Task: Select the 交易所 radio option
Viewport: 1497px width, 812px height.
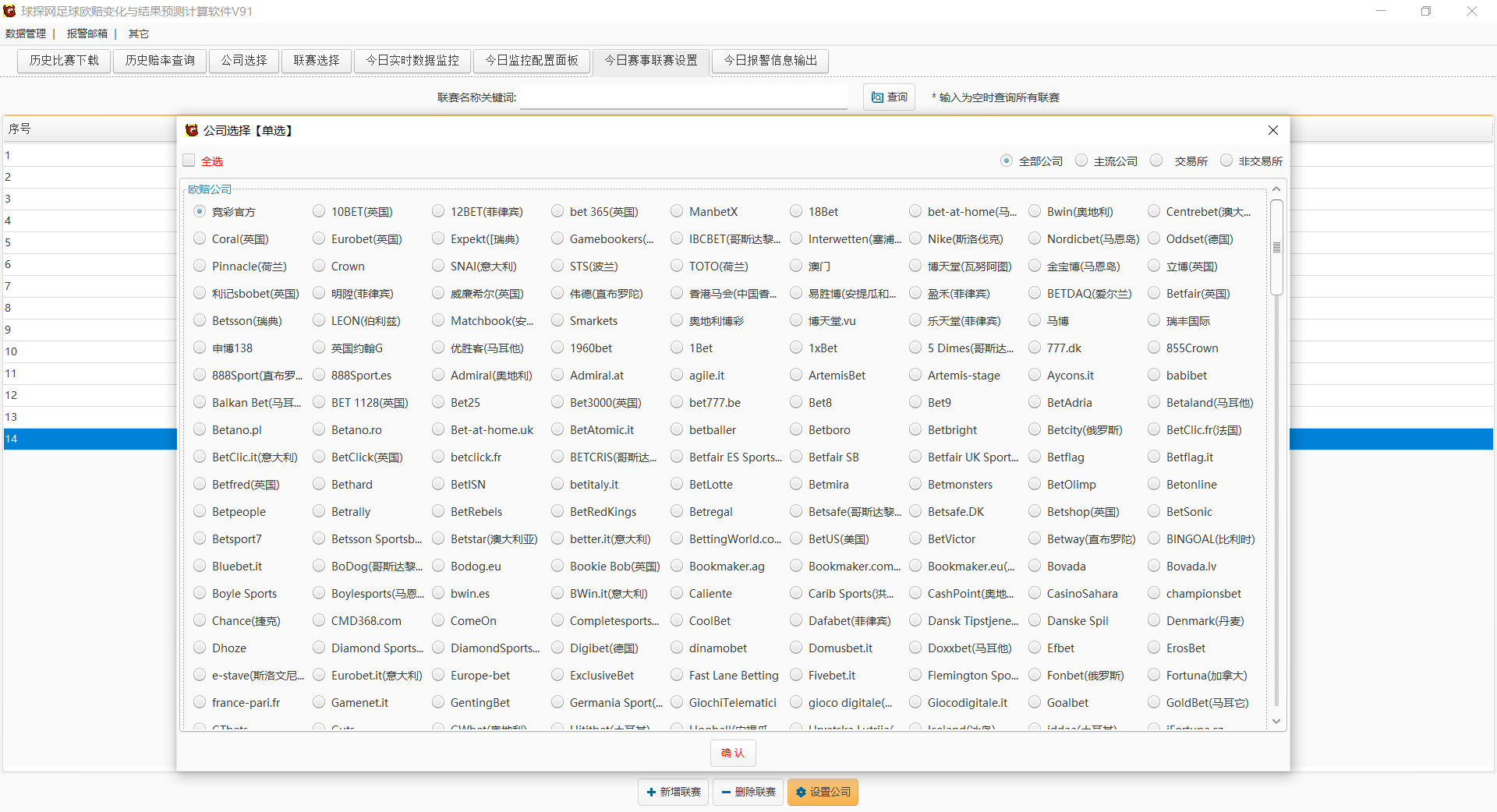Action: point(1156,161)
